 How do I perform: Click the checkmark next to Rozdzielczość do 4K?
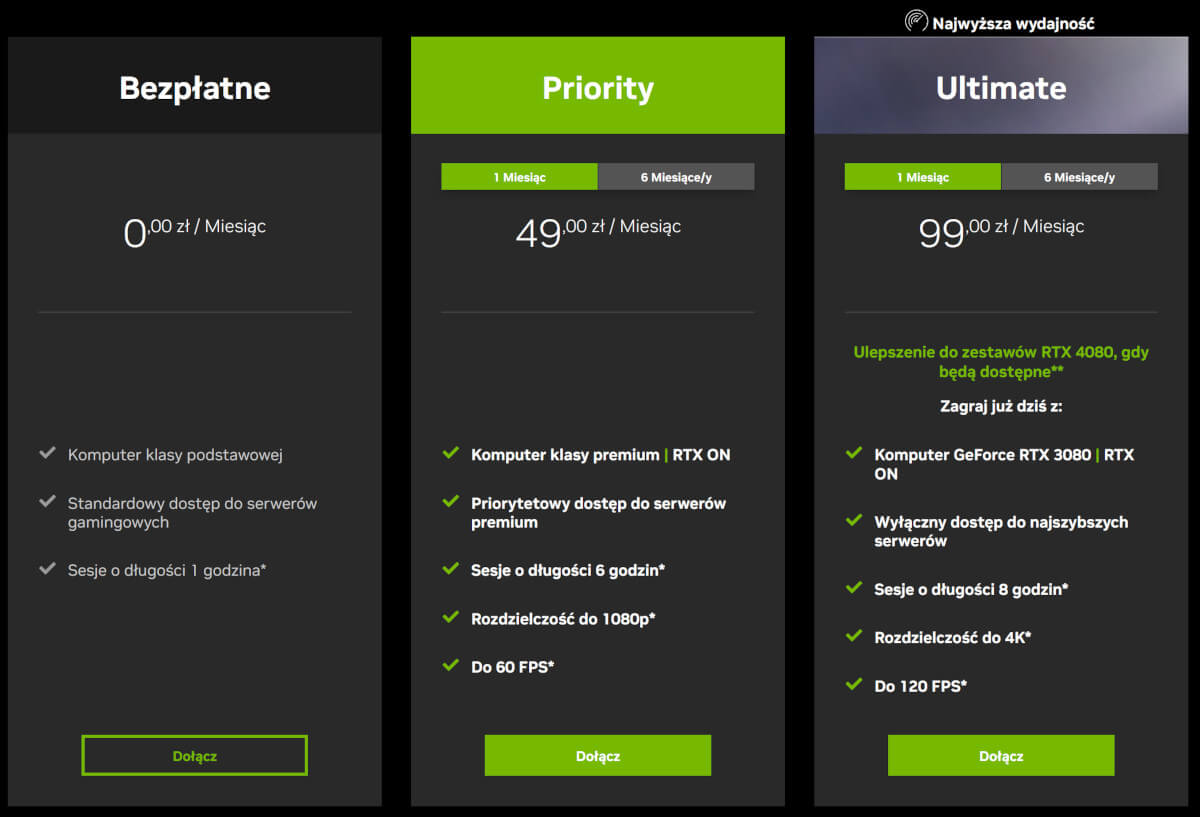click(x=853, y=637)
